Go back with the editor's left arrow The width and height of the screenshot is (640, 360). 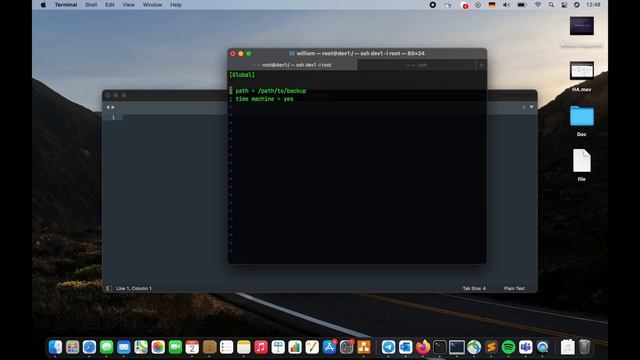[x=108, y=107]
